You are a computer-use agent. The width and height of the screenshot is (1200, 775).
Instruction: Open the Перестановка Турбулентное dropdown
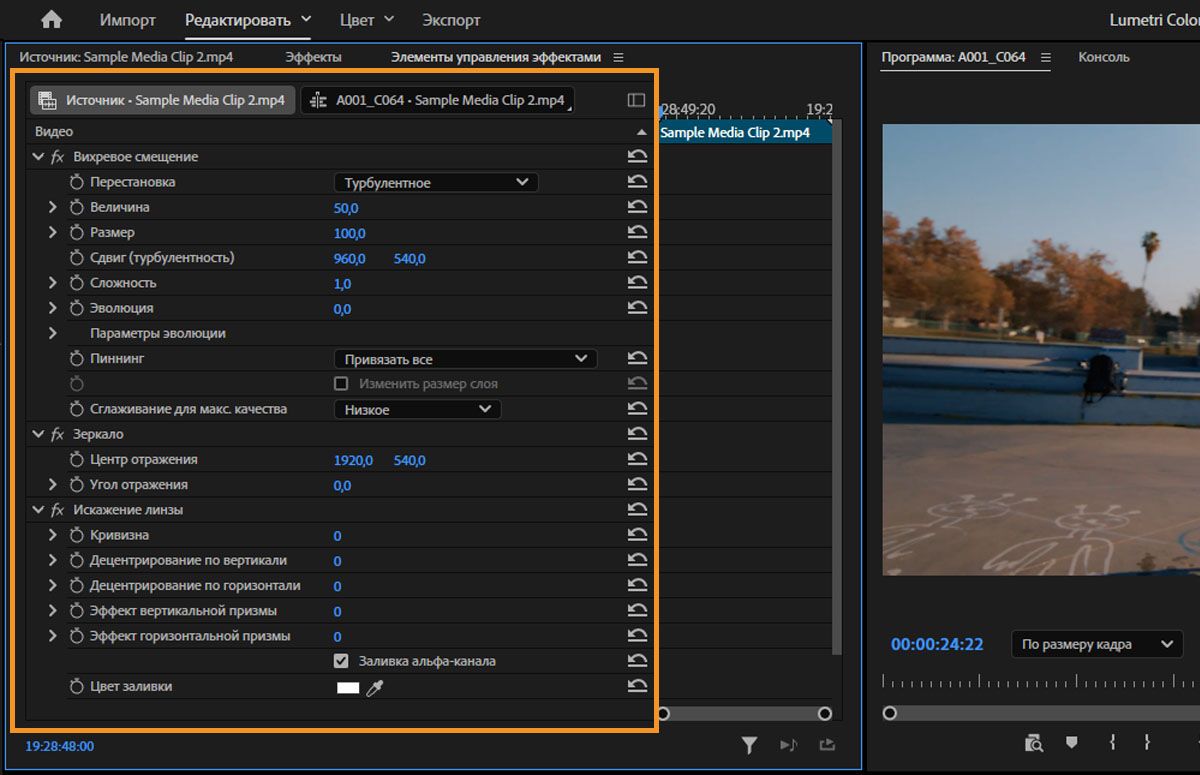point(436,182)
